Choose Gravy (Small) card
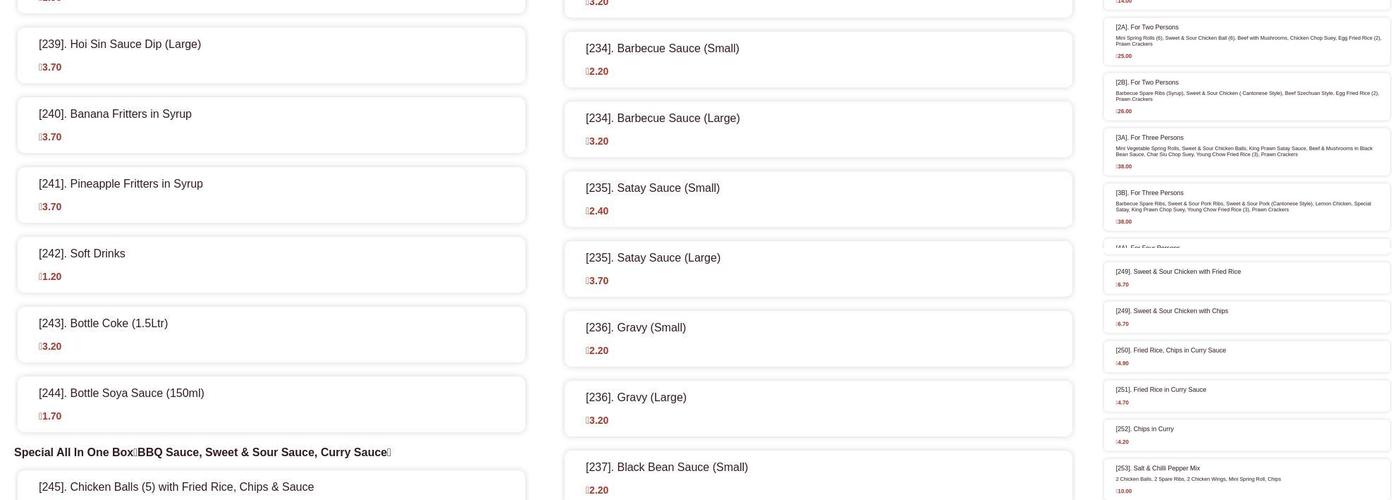The image size is (1400, 500). pos(818,339)
